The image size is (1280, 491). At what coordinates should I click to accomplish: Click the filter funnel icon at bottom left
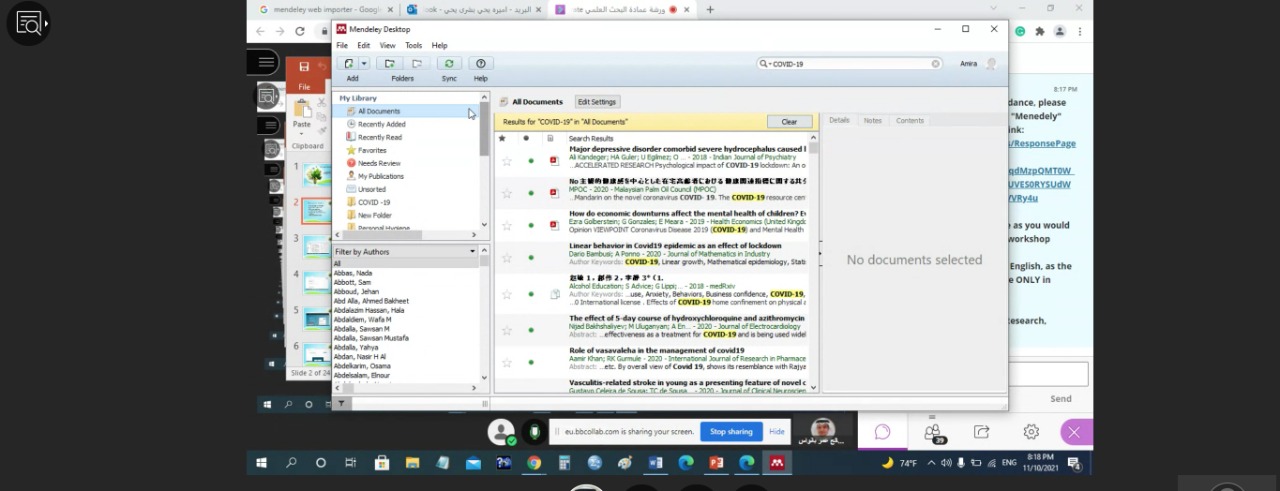coord(341,404)
